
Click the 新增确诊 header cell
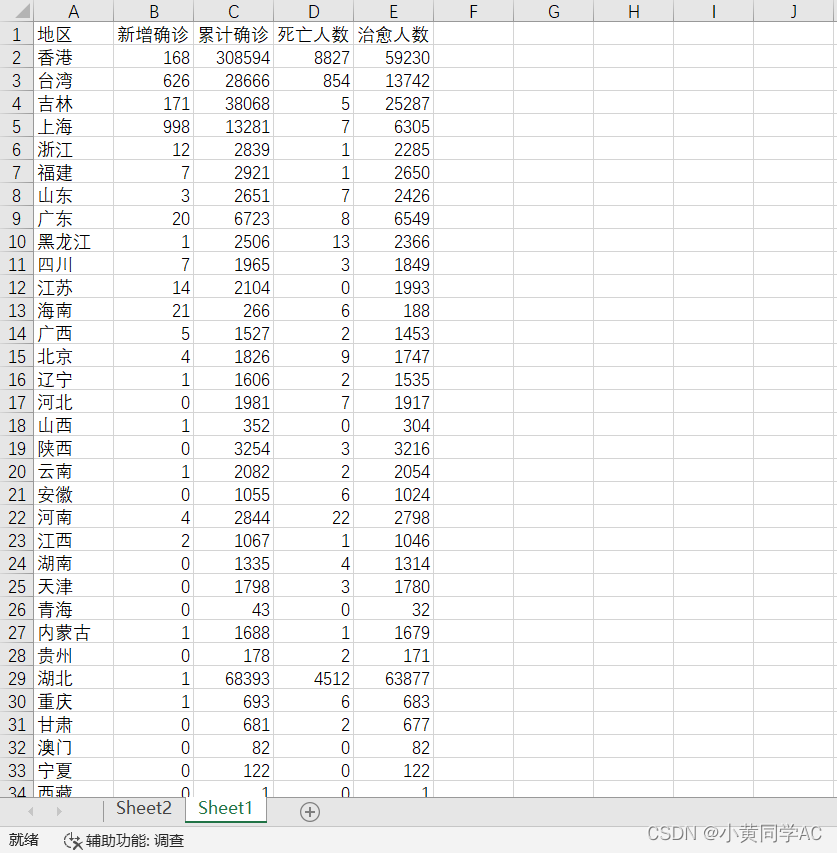click(x=153, y=34)
